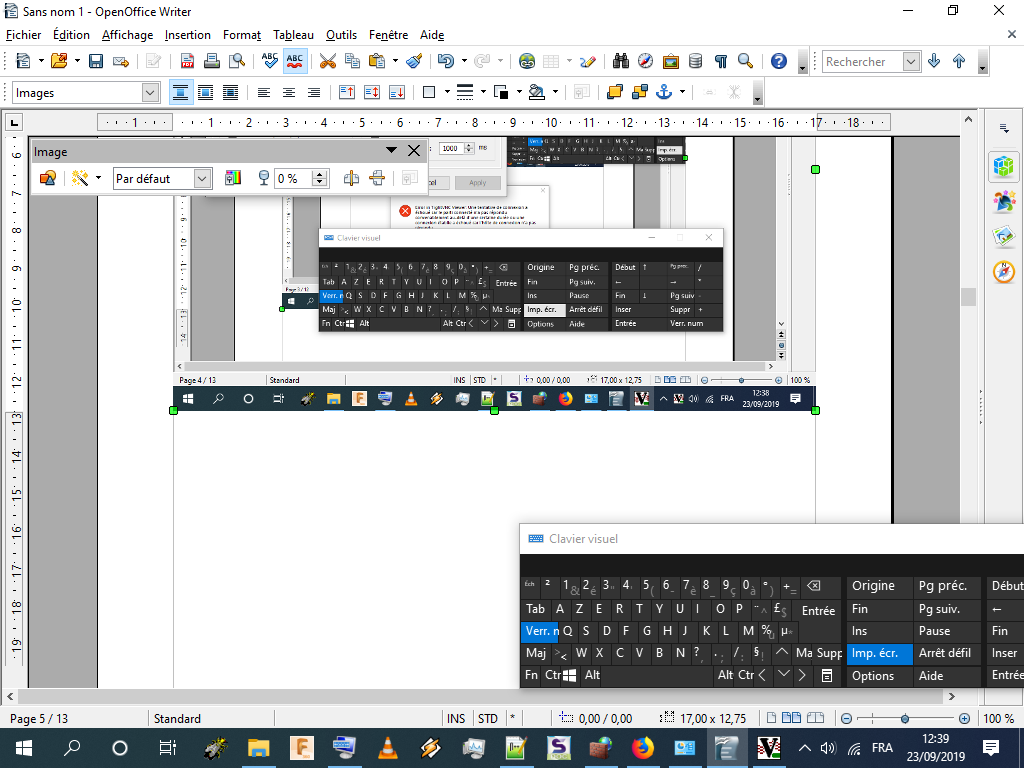This screenshot has width=1024, height=768.
Task: Click Bring to Front icon
Action: pyautogui.click(x=615, y=93)
